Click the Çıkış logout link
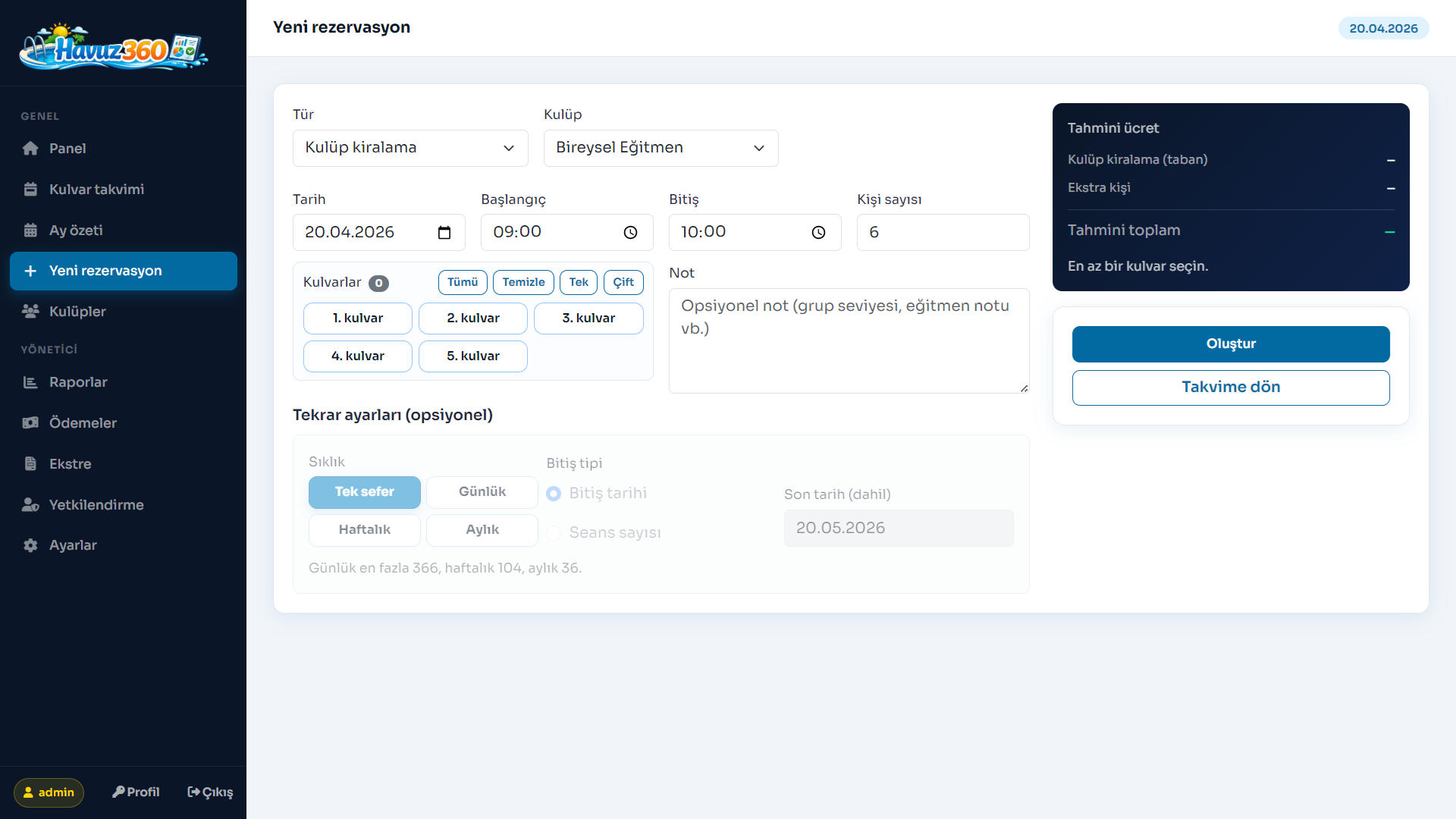1456x819 pixels. click(x=210, y=792)
